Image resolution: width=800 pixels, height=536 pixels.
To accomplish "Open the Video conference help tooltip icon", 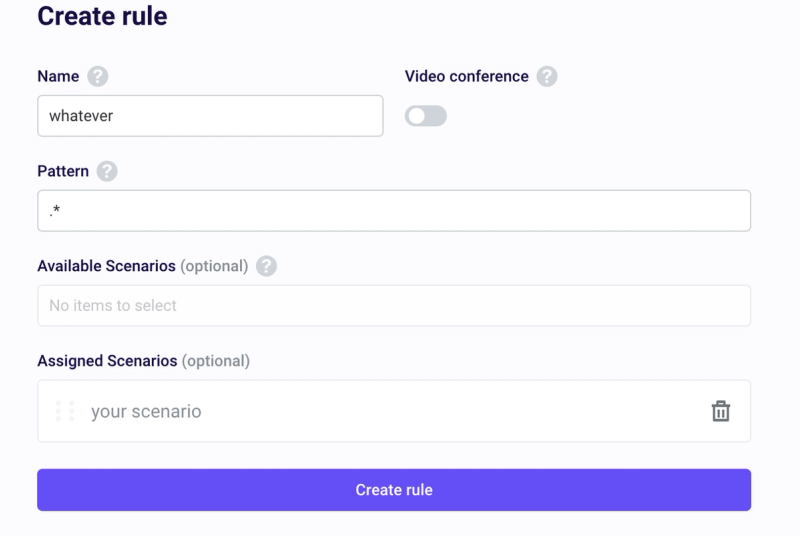I will click(x=546, y=77).
